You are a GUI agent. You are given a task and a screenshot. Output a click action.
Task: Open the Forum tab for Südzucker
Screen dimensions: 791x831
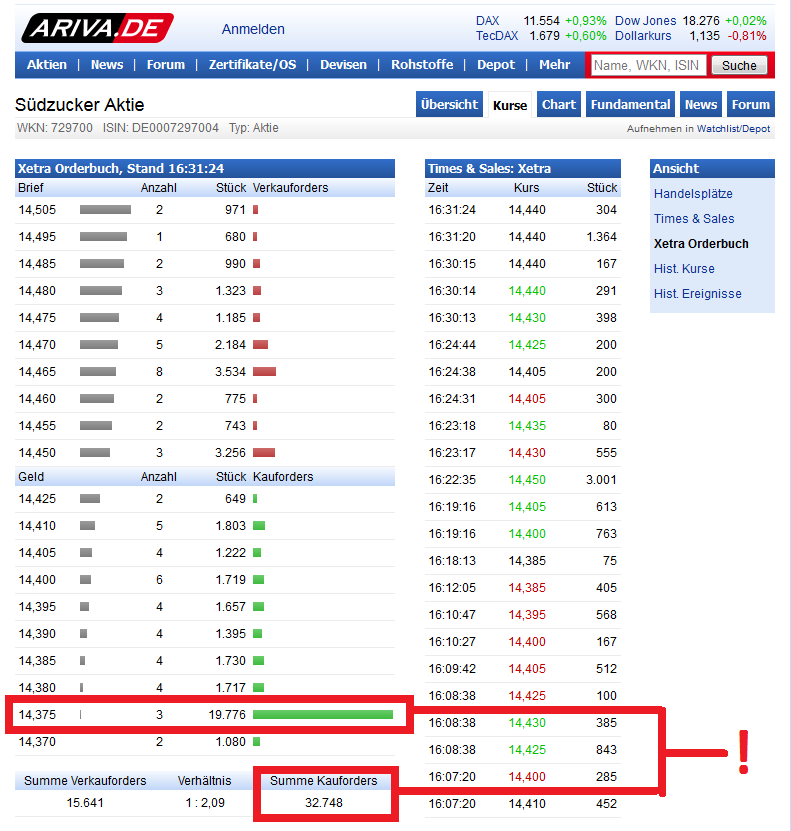[x=751, y=104]
